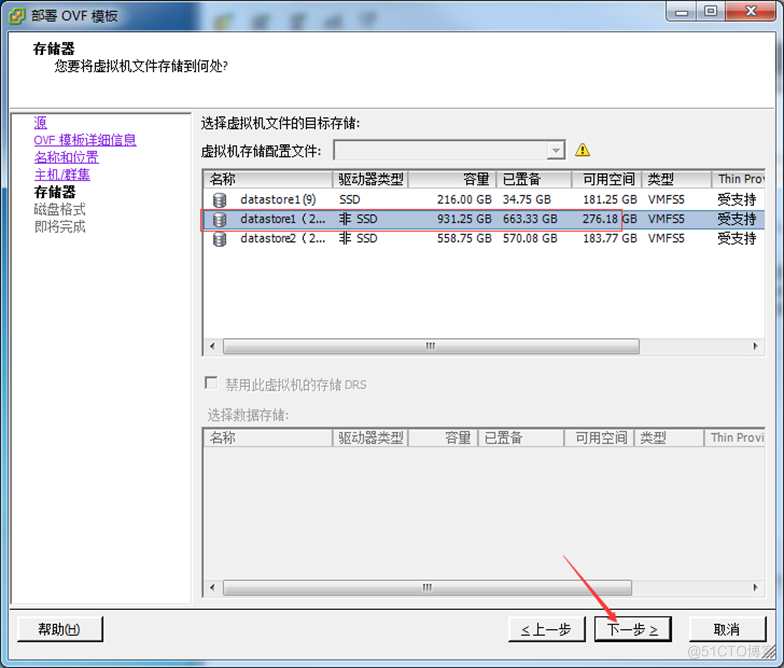Sort upper table by 可用空间 column
The image size is (784, 668).
(606, 179)
